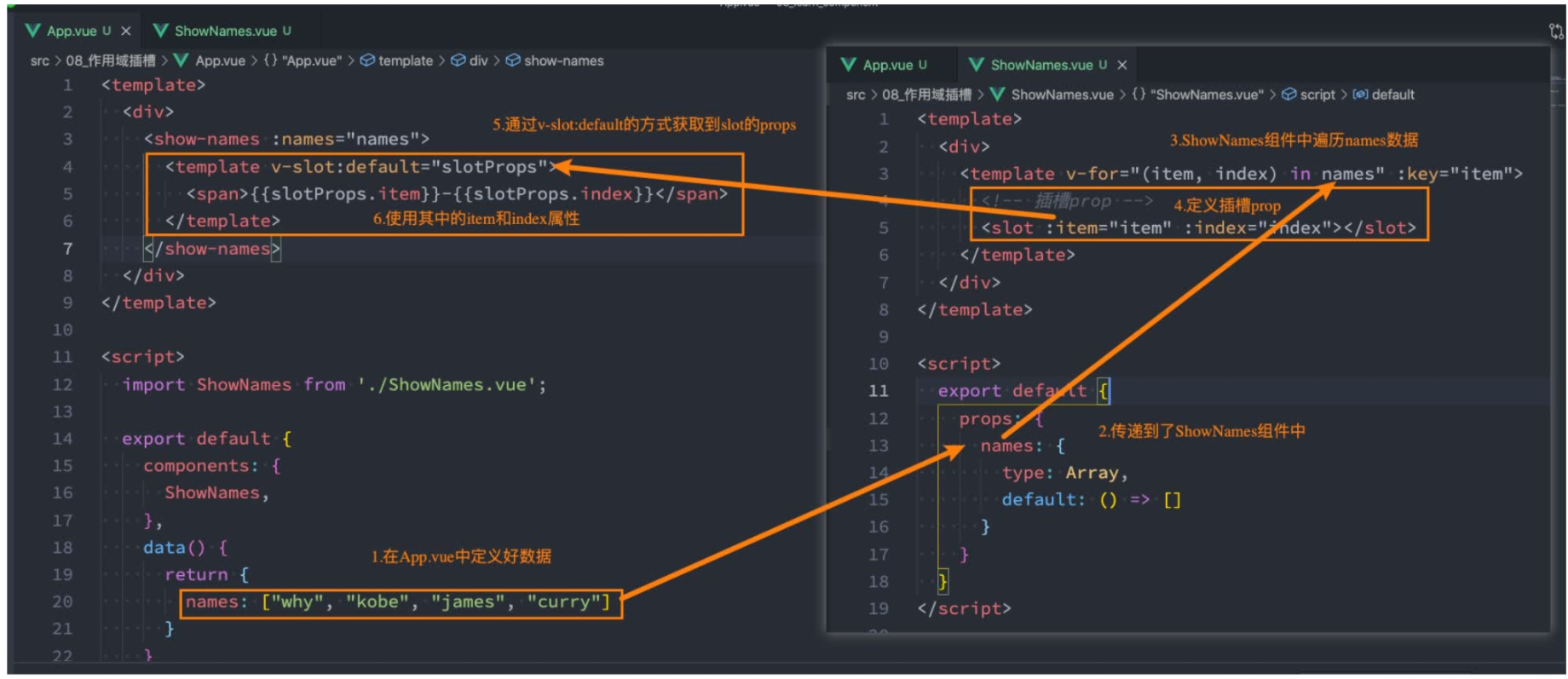
Task: Click Vue icon in right breadcrumb before ShowNames.vue
Action: [997, 95]
